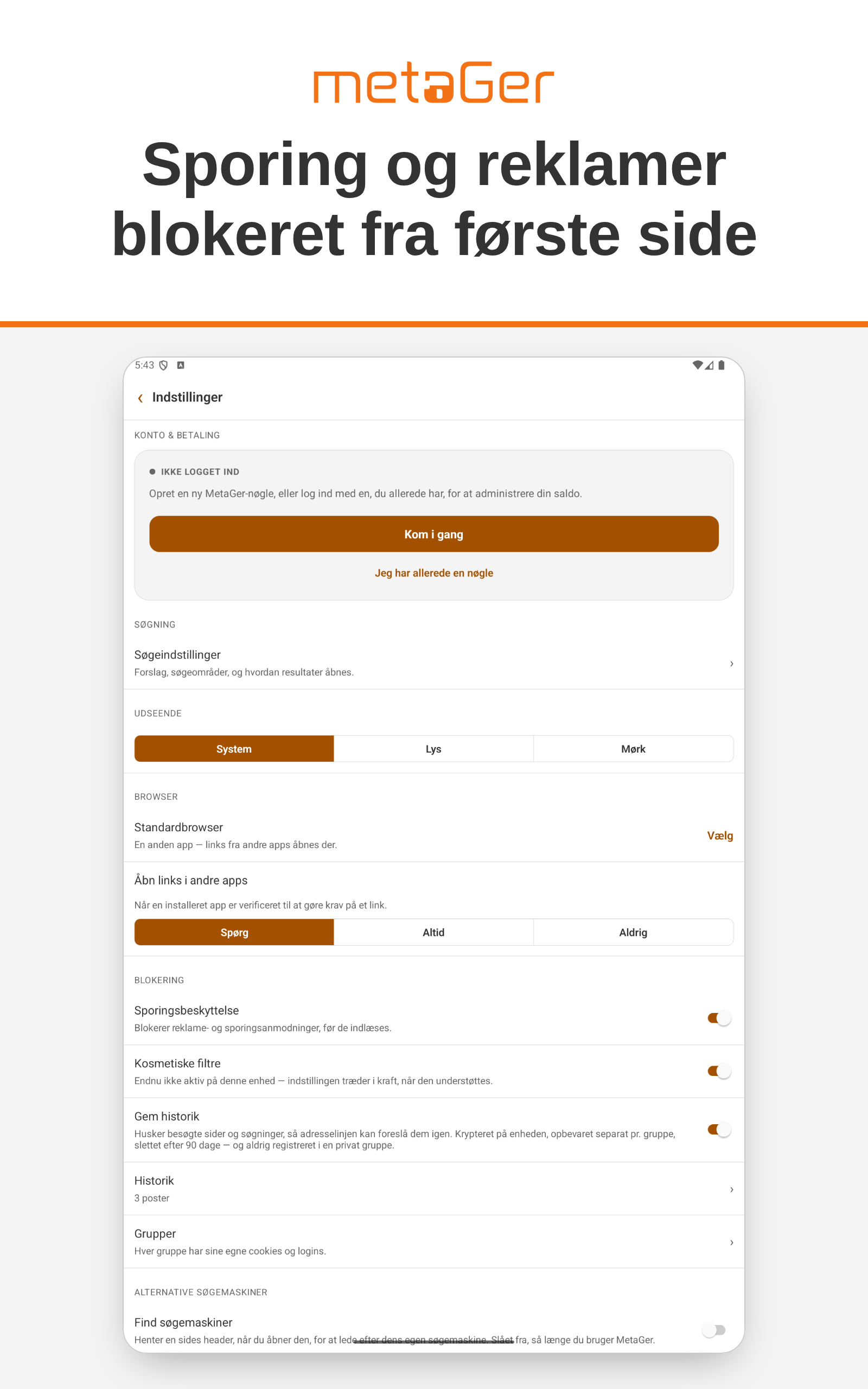This screenshot has height=1389, width=868.
Task: Click the 5:43 clock in status bar
Action: pyautogui.click(x=145, y=365)
